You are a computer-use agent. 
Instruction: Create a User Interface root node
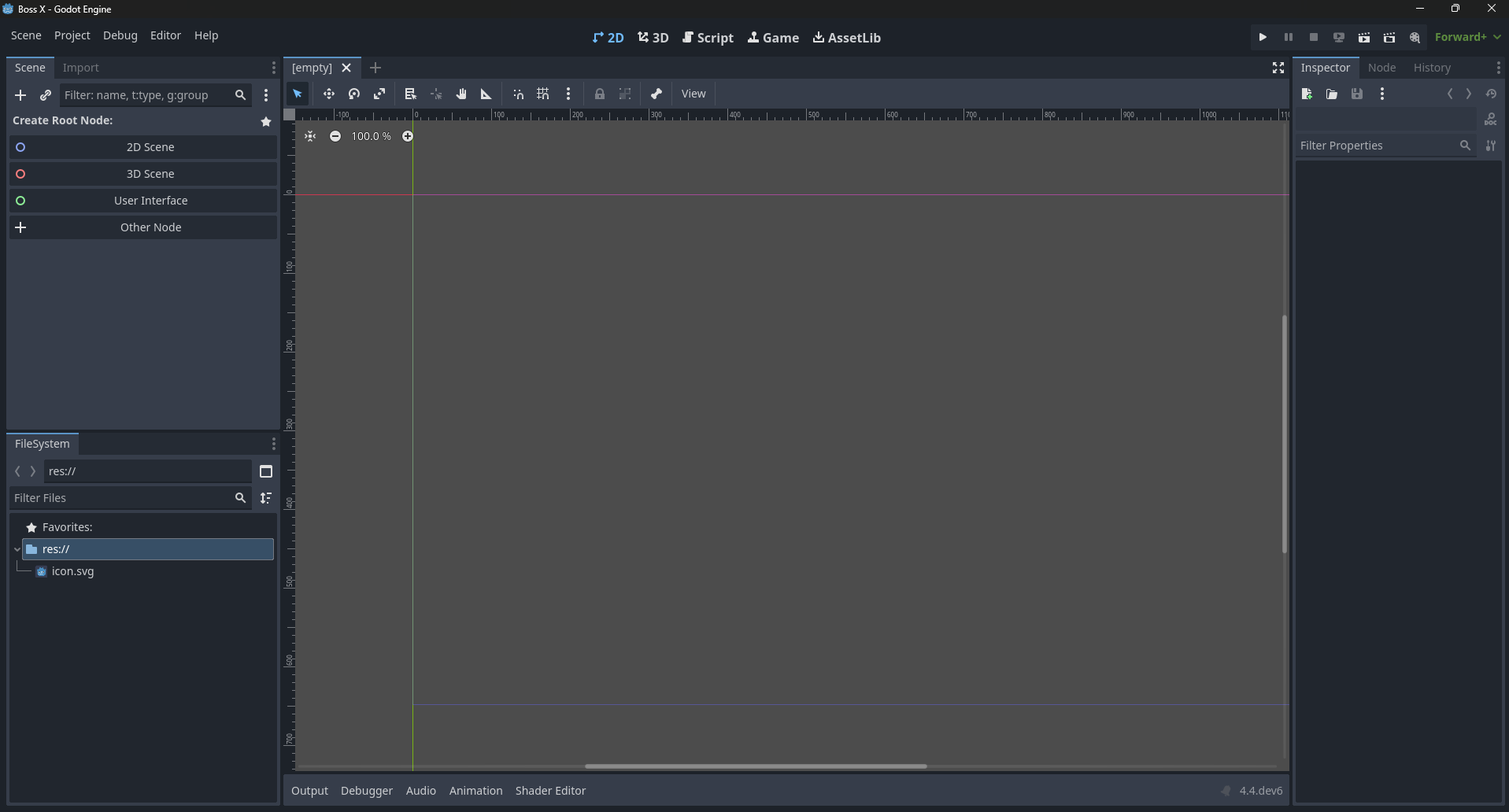143,201
